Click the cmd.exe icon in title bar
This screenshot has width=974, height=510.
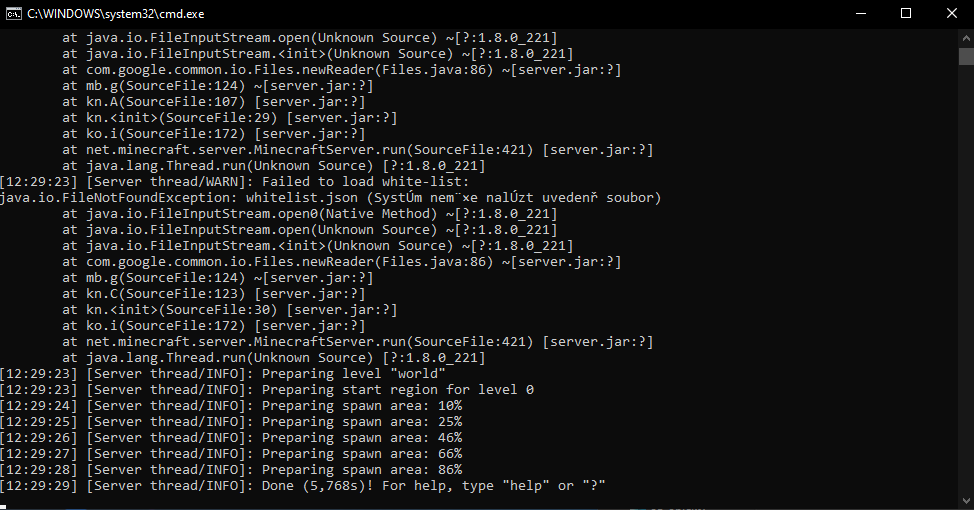(x=14, y=13)
